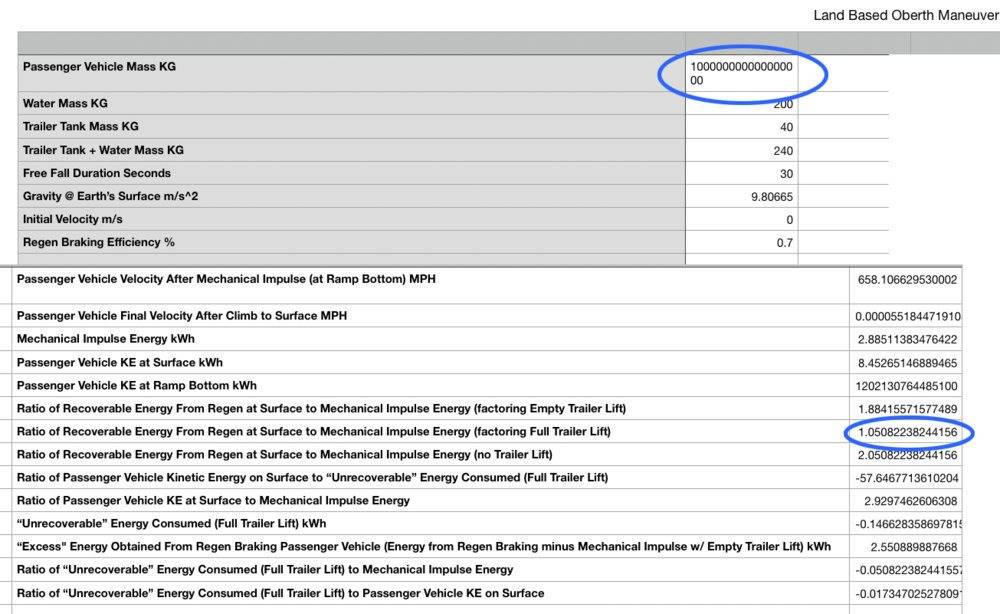Viewport: 1000px width, 614px height.
Task: Click the KE at Surface to Mechanical Impulse label
Action: click(x=213, y=500)
